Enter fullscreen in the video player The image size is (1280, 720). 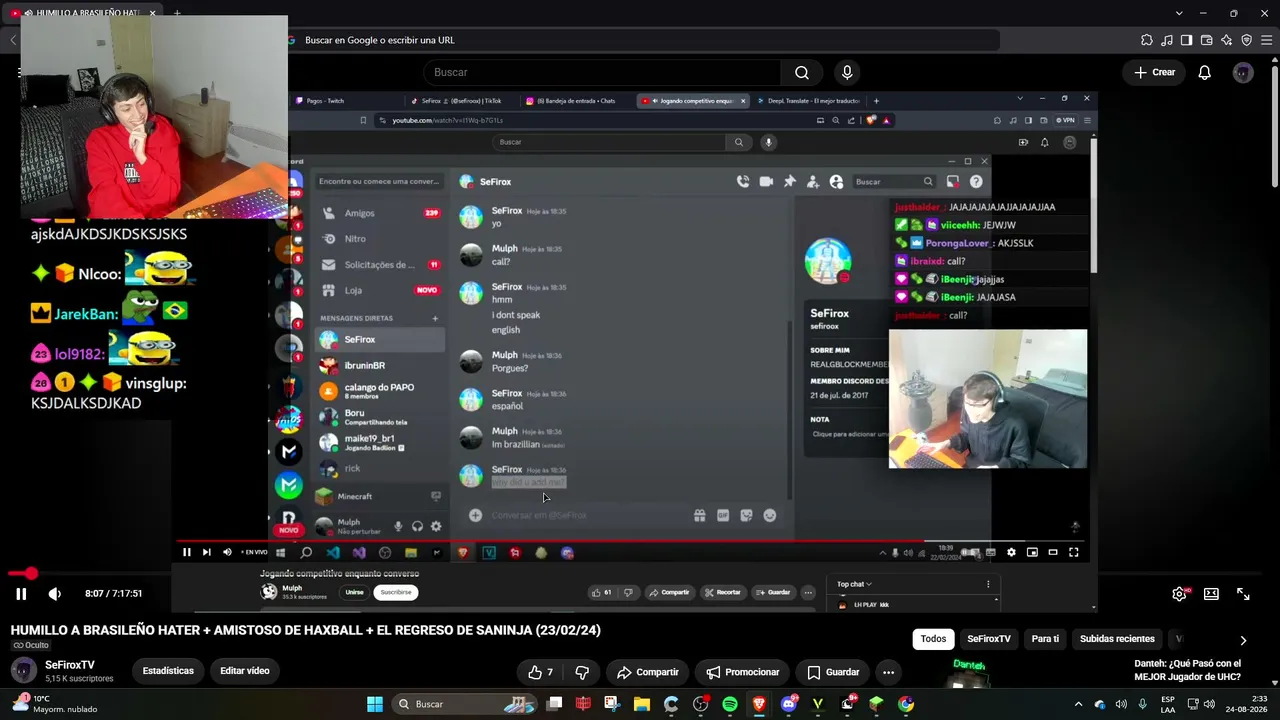pos(1243,594)
